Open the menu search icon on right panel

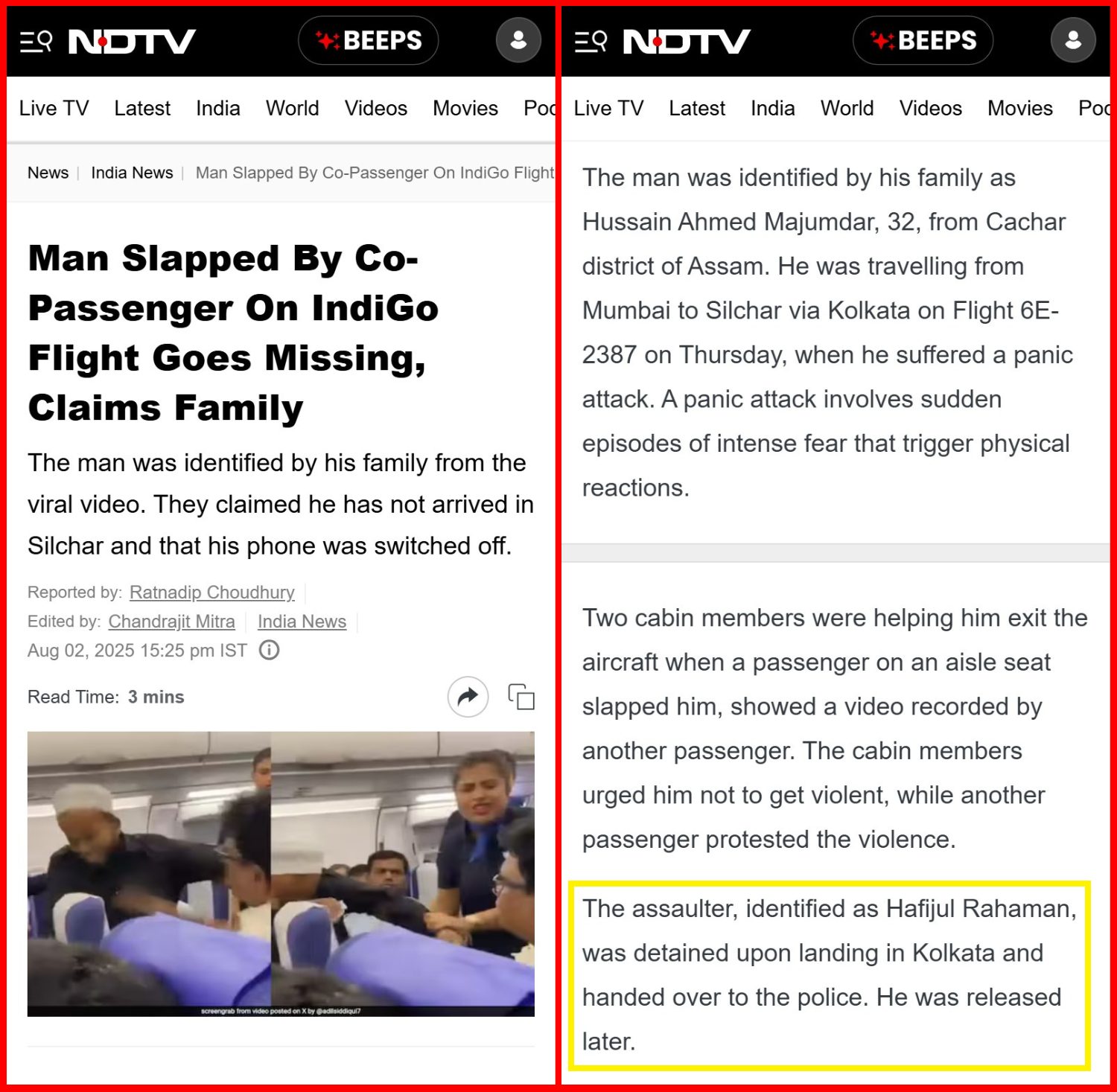point(591,41)
